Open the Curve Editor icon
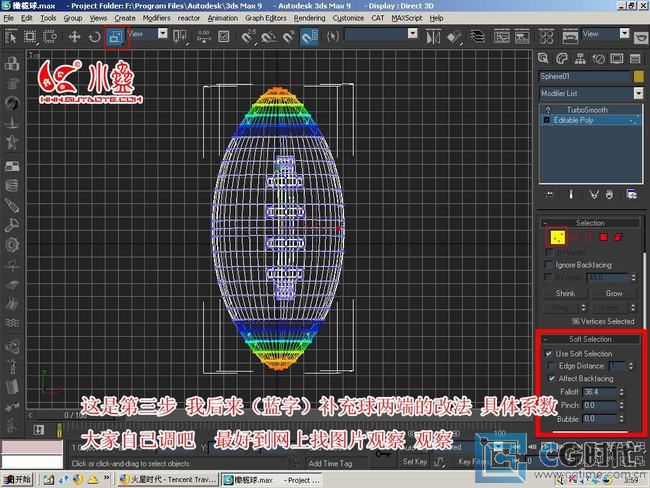 point(502,37)
